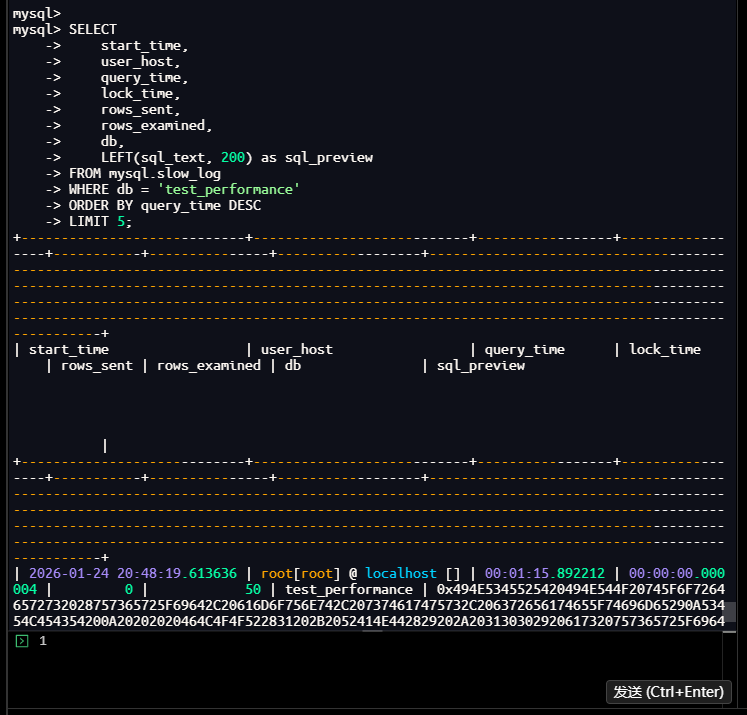This screenshot has height=715, width=747.
Task: Click 'ORDER BY query_time DESC' line
Action: pos(165,206)
